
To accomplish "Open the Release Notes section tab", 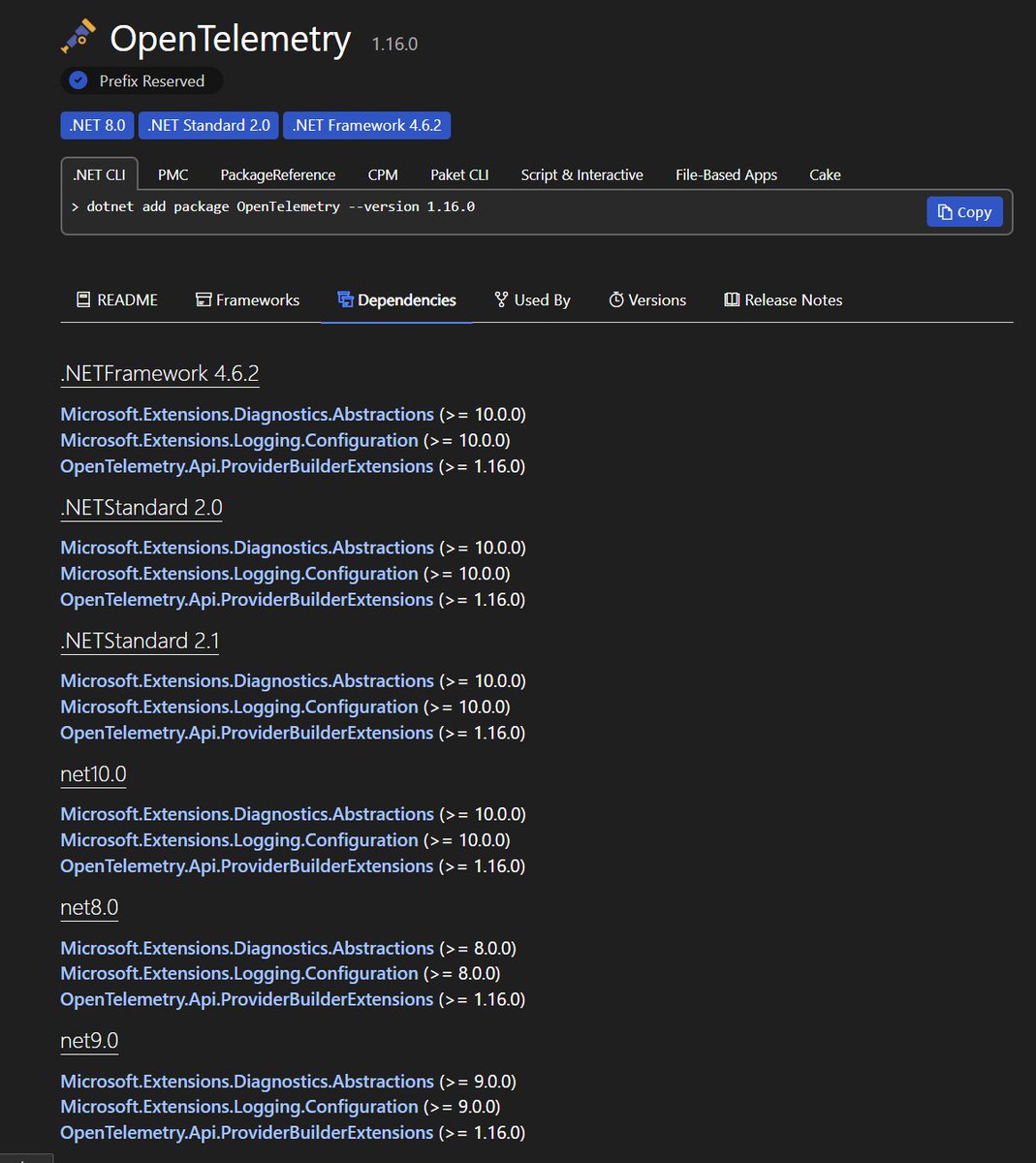I will click(783, 299).
